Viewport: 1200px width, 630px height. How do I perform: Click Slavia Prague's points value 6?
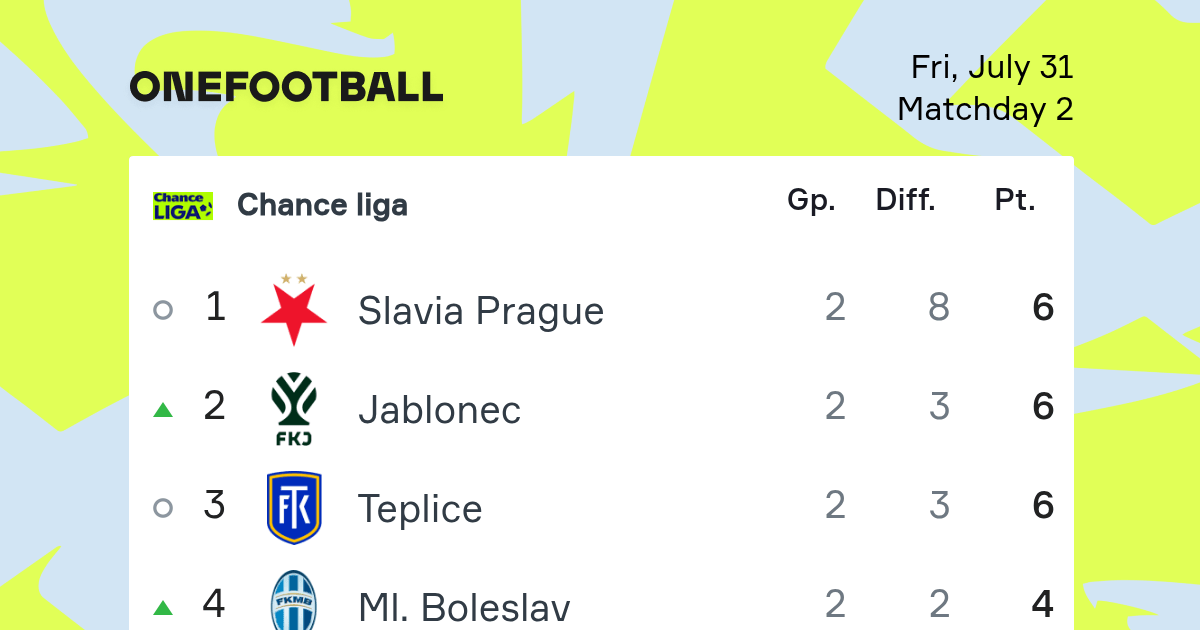(1043, 308)
